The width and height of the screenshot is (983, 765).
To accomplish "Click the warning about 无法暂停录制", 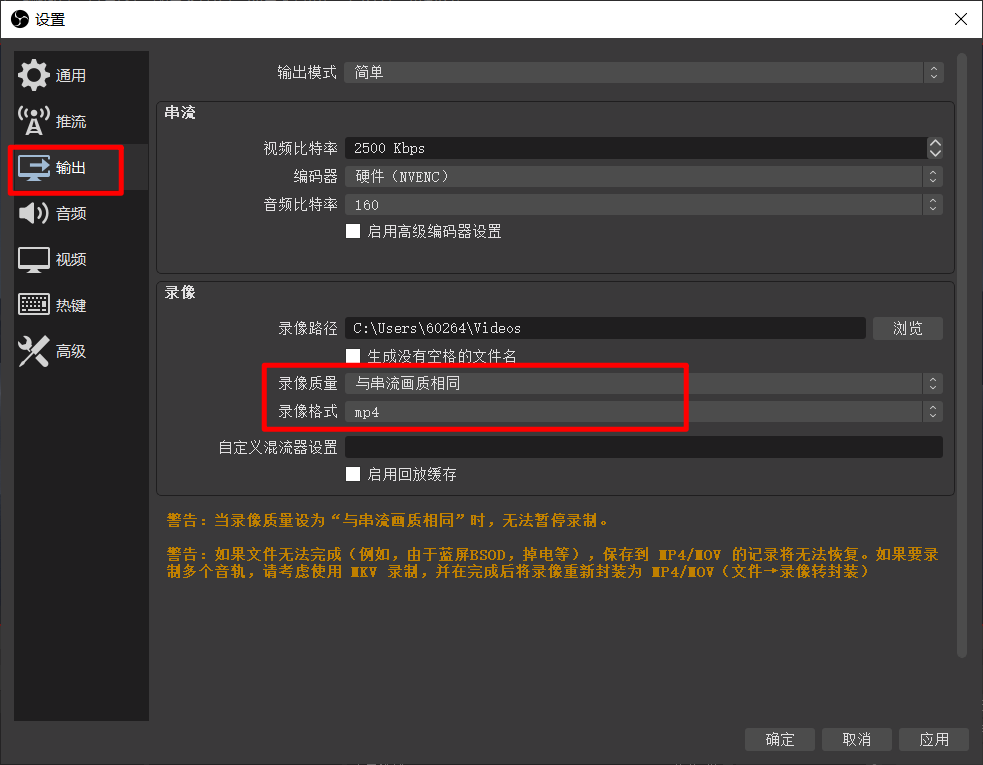I will coord(387,520).
